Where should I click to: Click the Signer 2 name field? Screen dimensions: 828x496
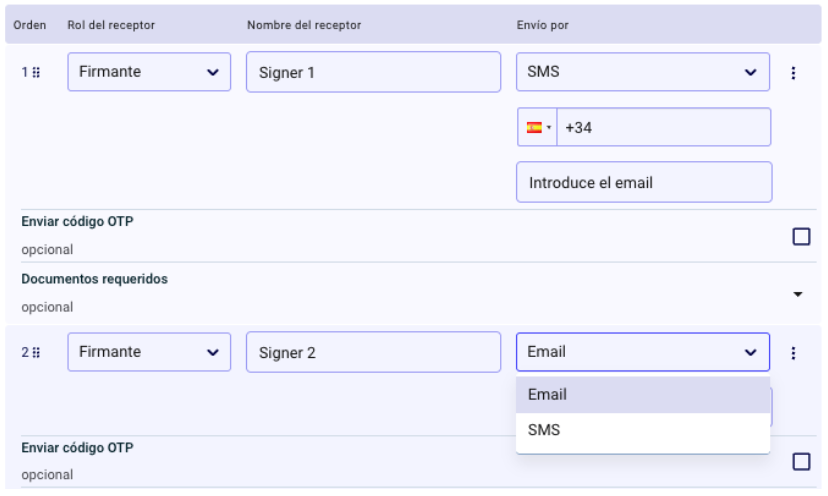(x=373, y=353)
